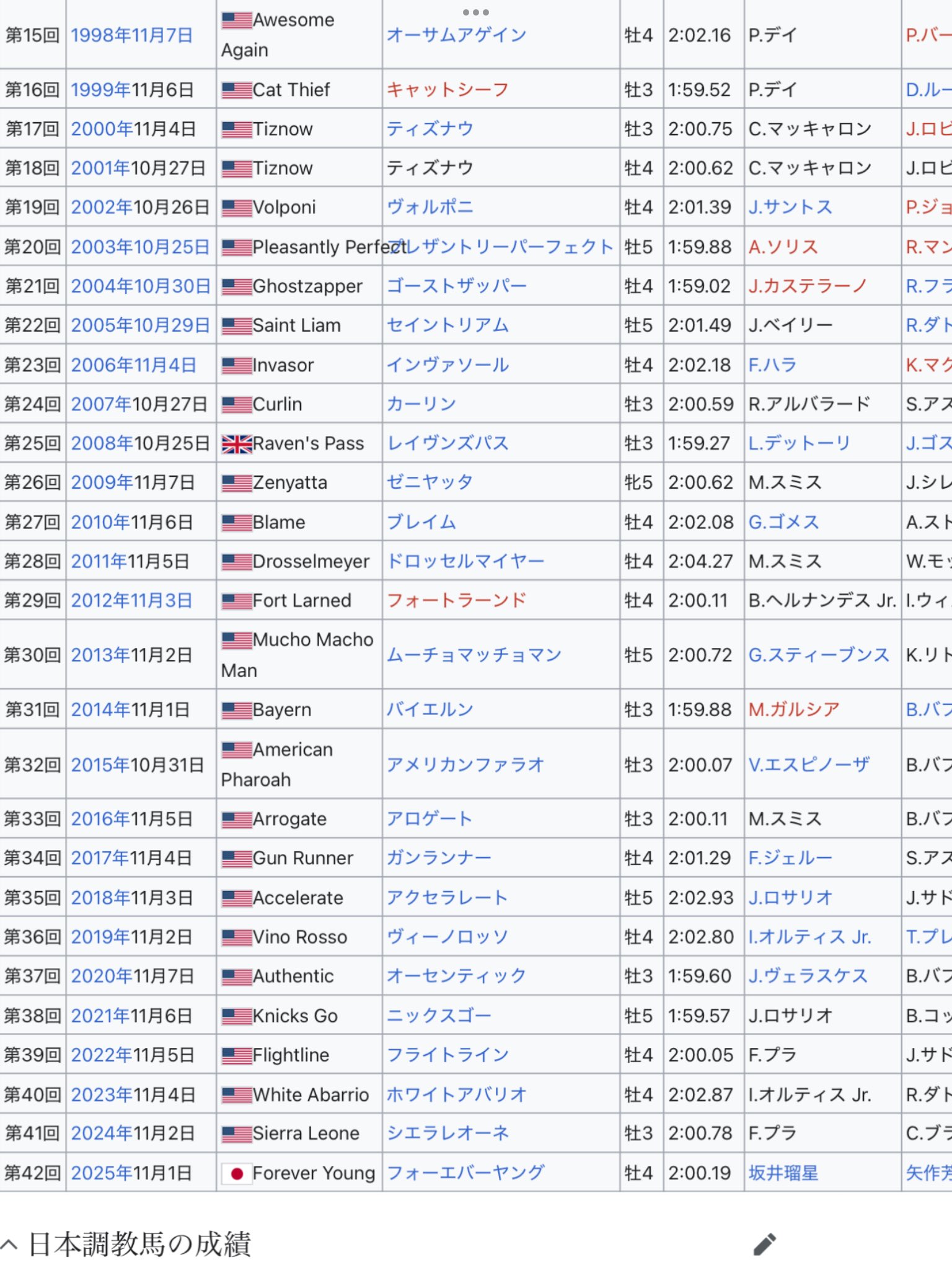Image resolution: width=952 pixels, height=1270 pixels.
Task: Click the US flag beside Vino Rosso
Action: tap(237, 938)
